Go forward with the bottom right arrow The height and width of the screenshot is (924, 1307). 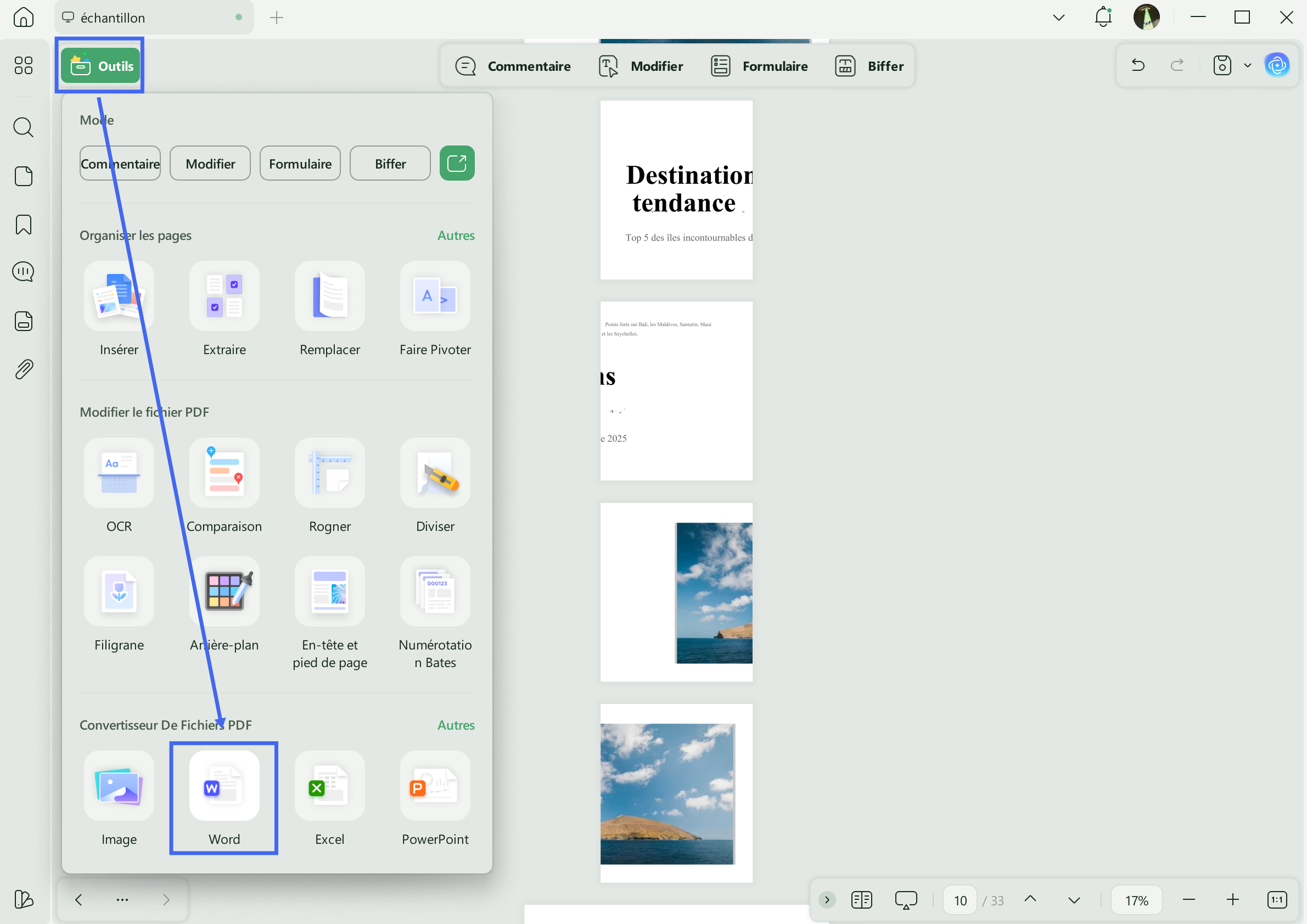click(166, 899)
